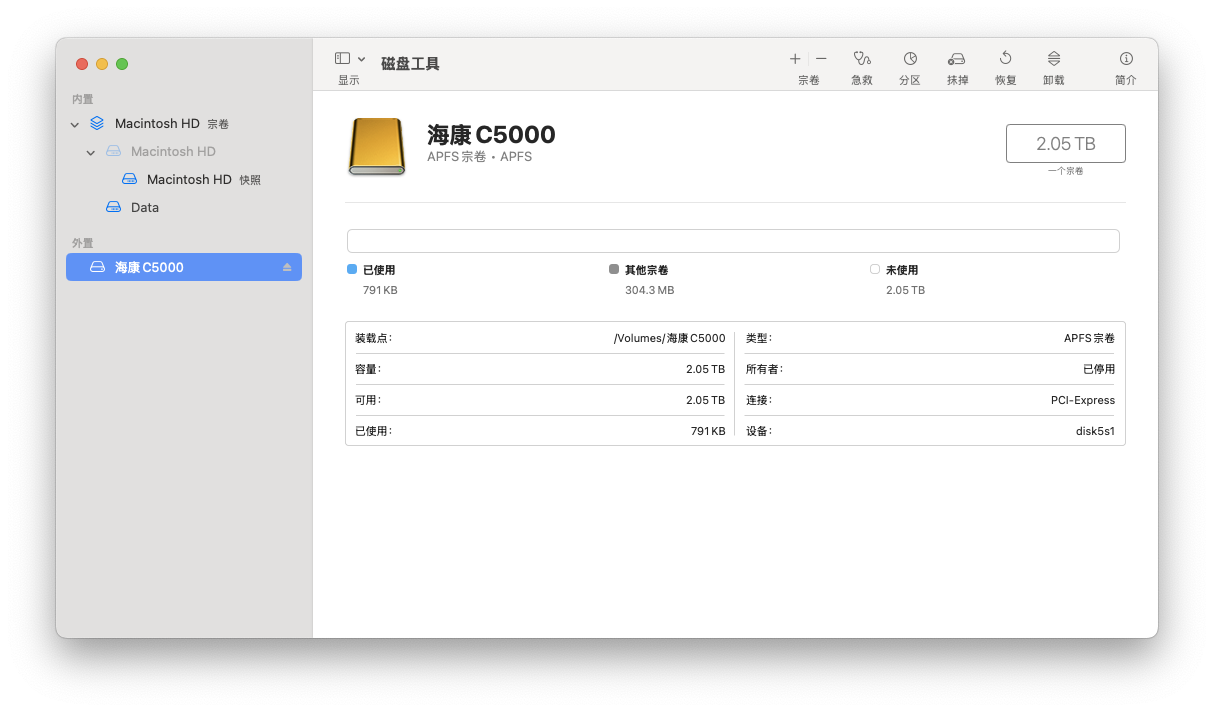Toggle the 其他宗卷 legend marker

click(613, 268)
